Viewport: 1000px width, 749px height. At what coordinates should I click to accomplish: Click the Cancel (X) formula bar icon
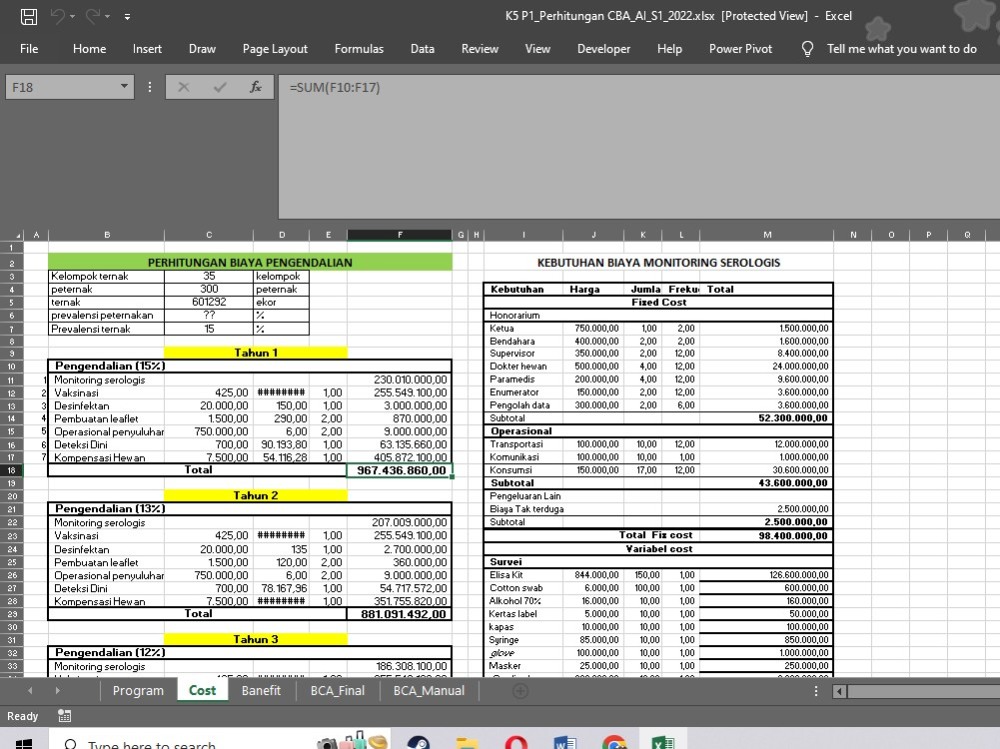(184, 87)
